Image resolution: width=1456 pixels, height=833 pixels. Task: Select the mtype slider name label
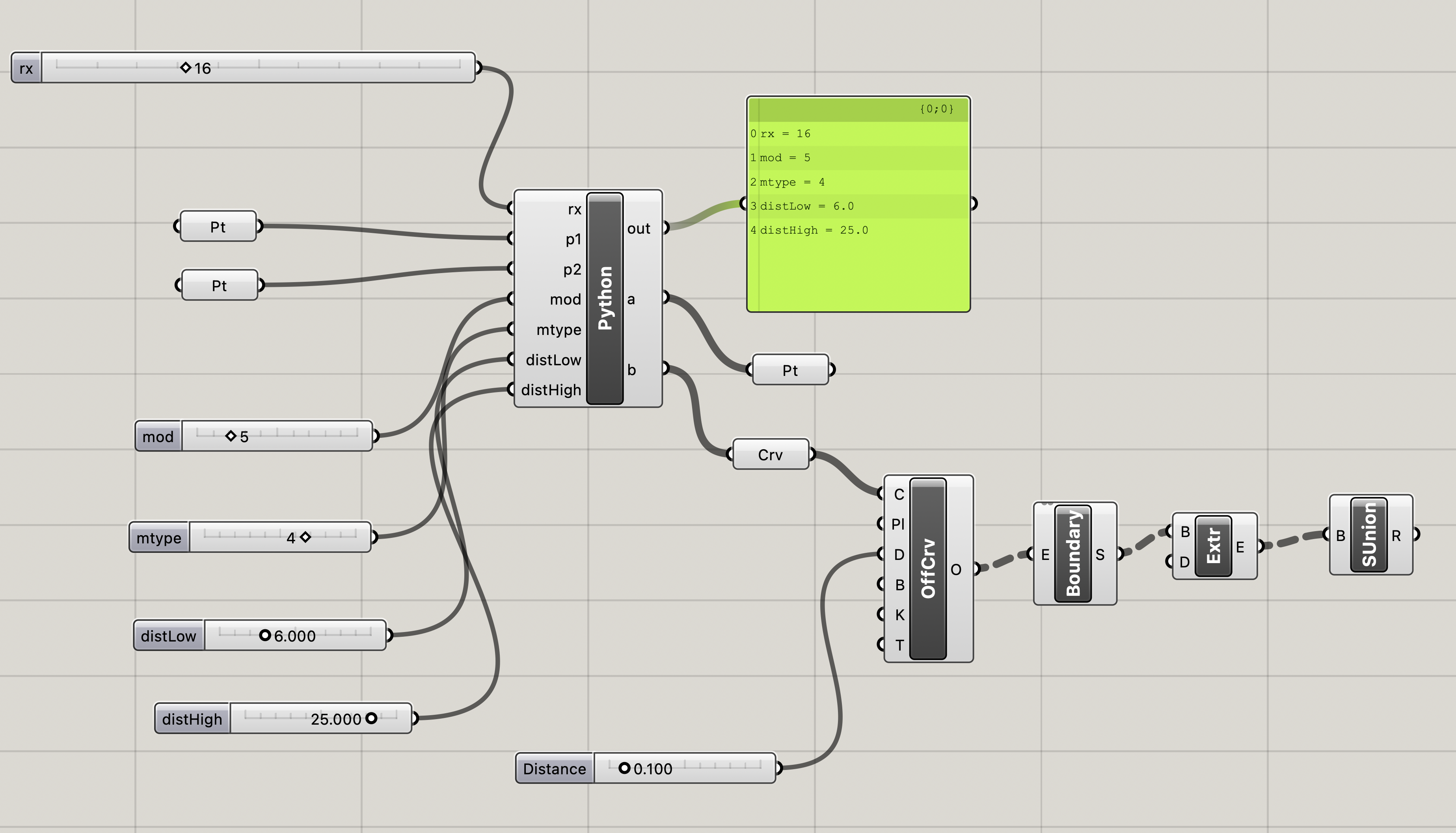click(x=159, y=537)
